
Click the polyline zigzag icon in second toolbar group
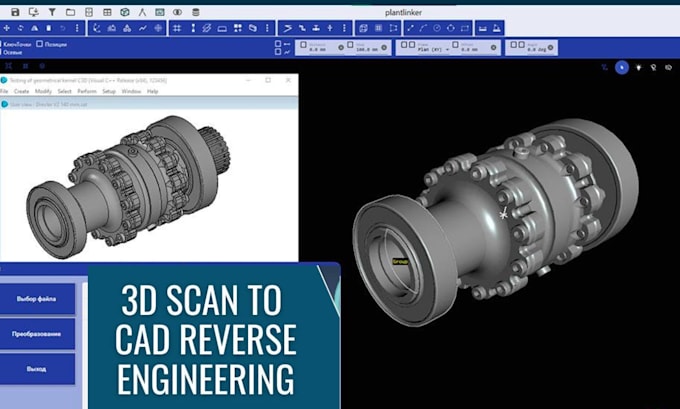click(x=143, y=28)
